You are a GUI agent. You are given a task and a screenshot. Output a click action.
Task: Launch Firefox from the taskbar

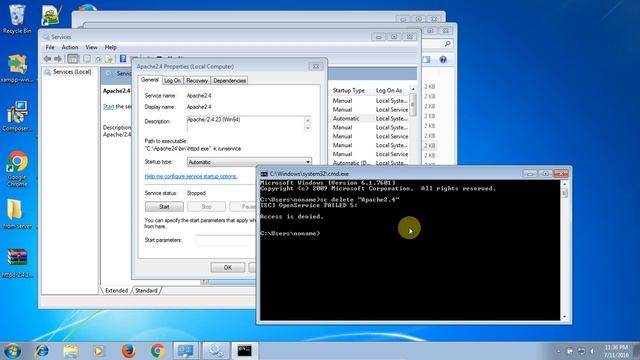tap(128, 351)
